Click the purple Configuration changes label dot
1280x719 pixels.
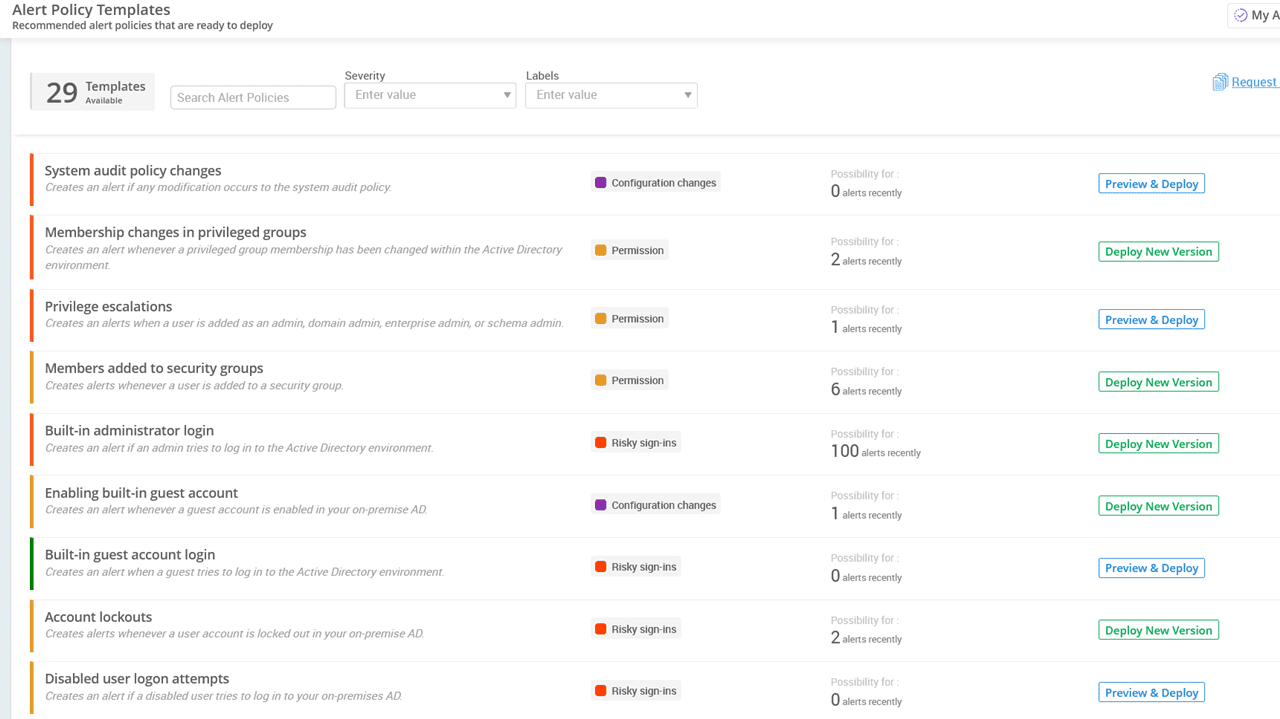(x=600, y=182)
